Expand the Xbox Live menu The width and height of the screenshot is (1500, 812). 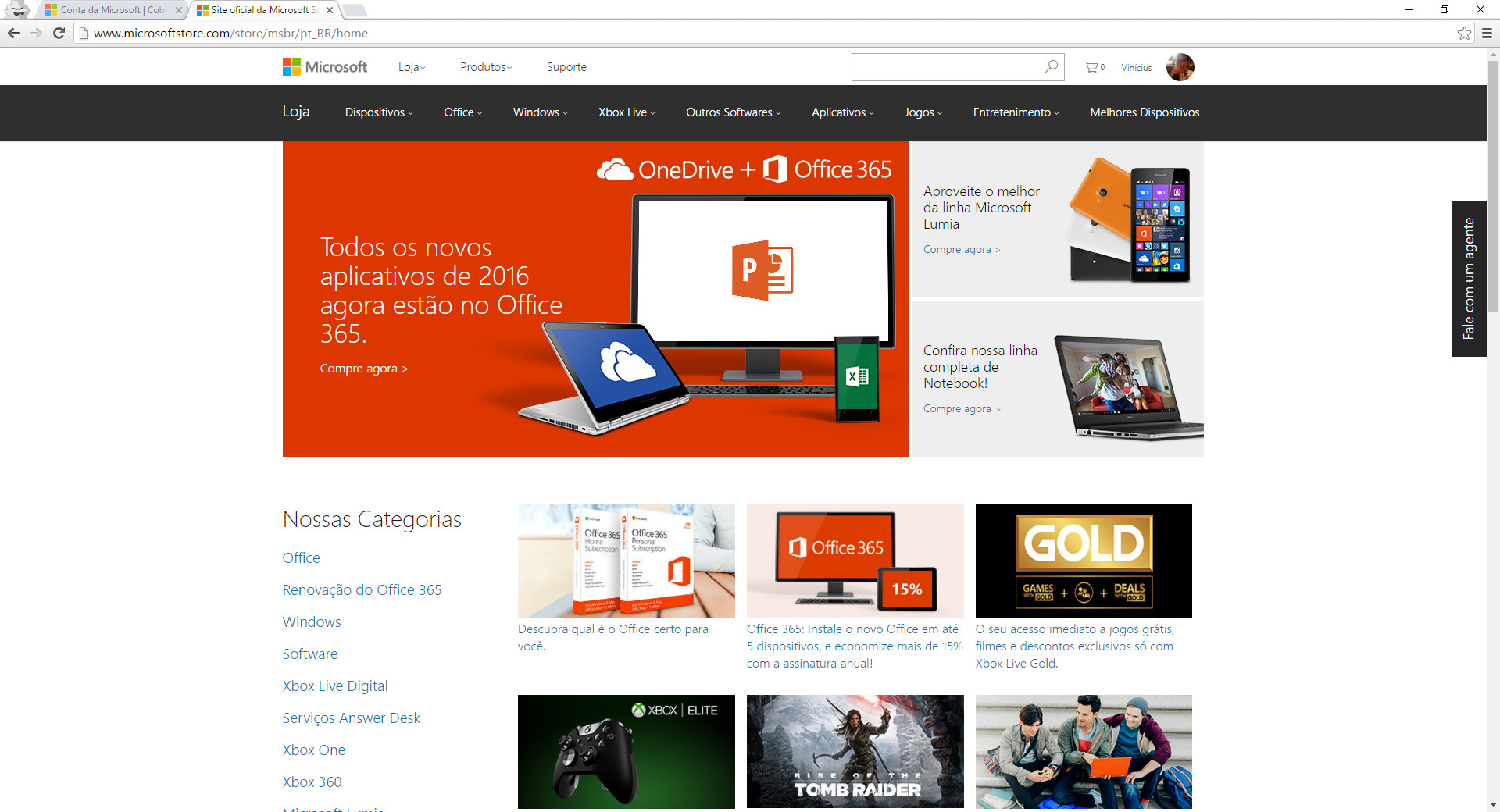pyautogui.click(x=627, y=112)
